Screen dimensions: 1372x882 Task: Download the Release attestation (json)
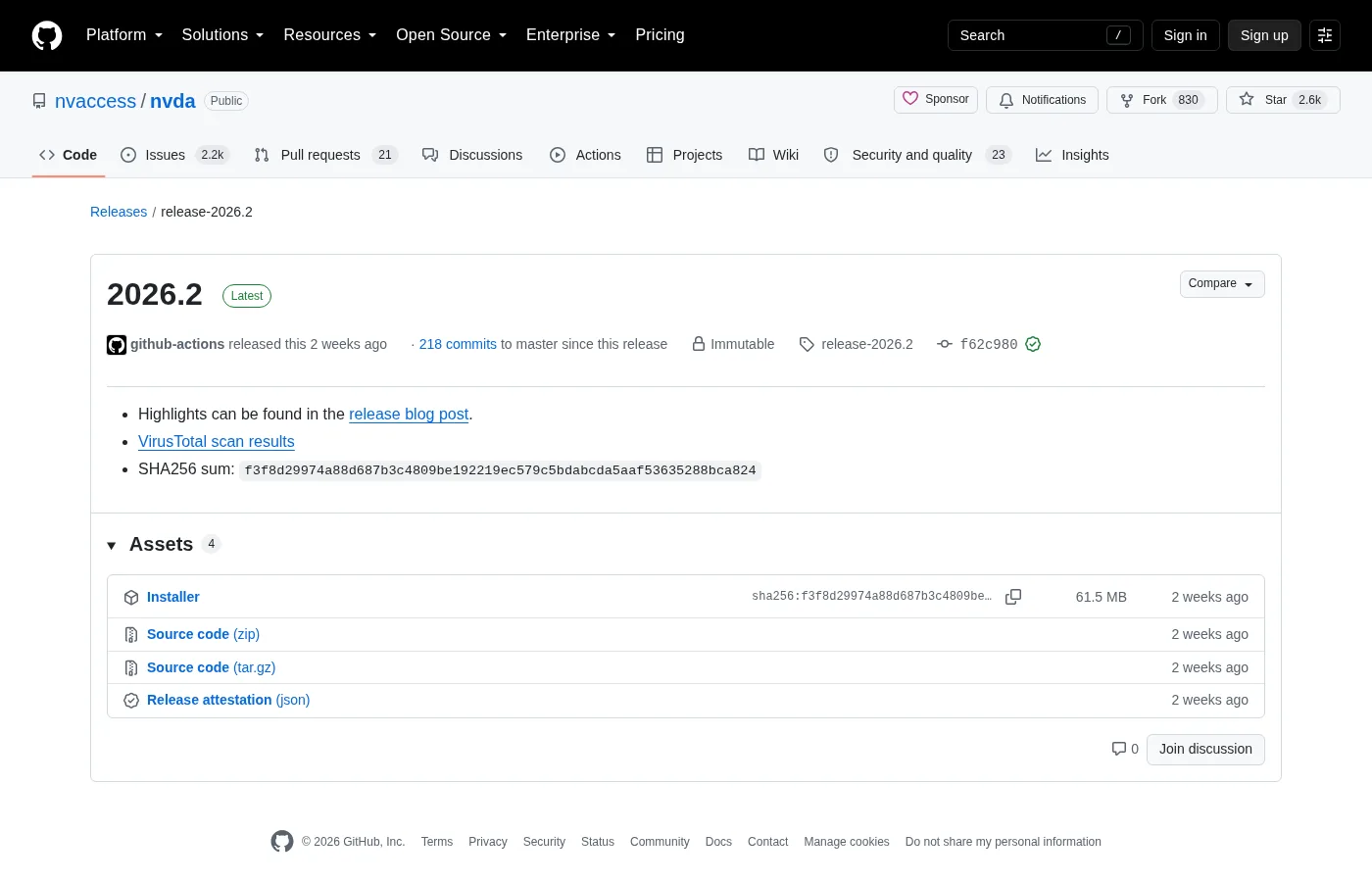228,700
